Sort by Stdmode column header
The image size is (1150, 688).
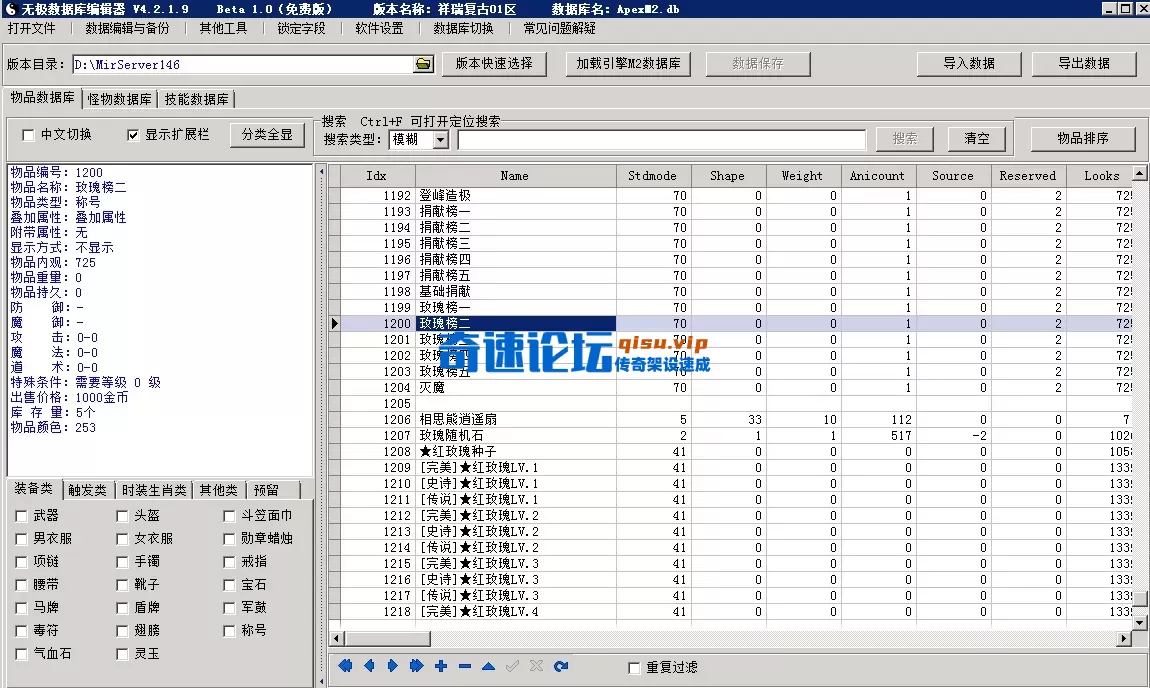[x=653, y=176]
